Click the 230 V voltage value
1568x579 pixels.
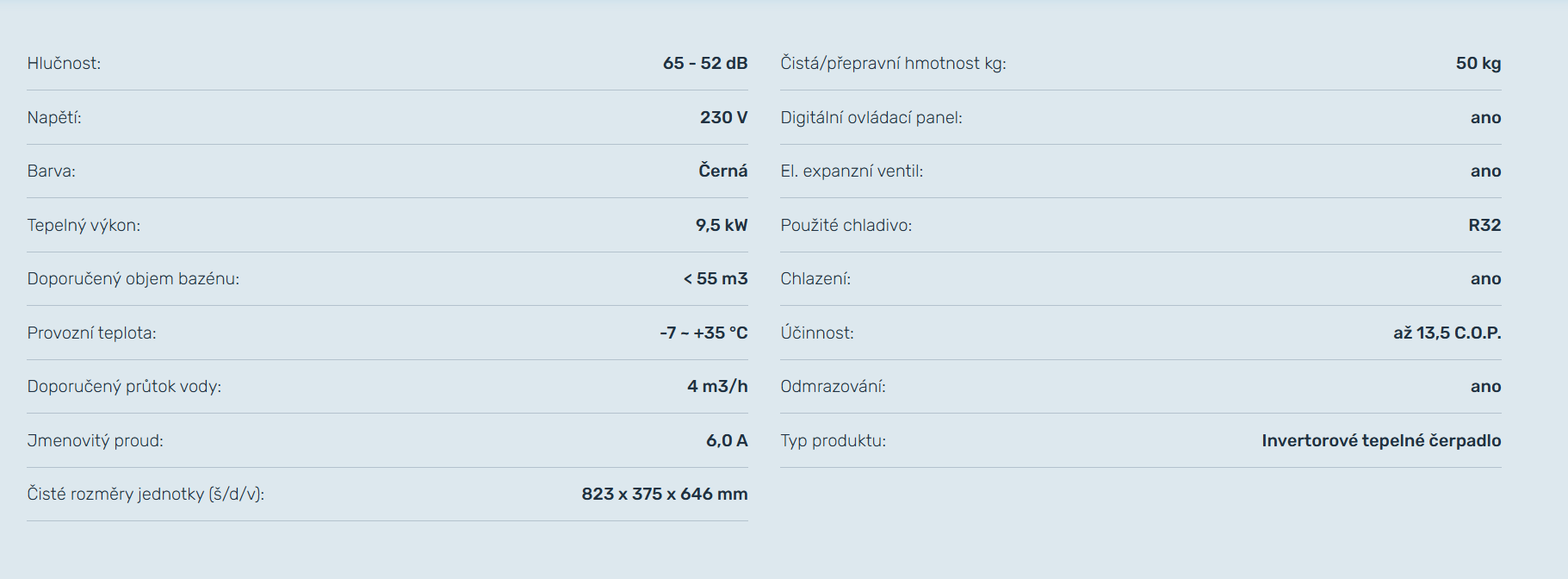click(x=723, y=118)
